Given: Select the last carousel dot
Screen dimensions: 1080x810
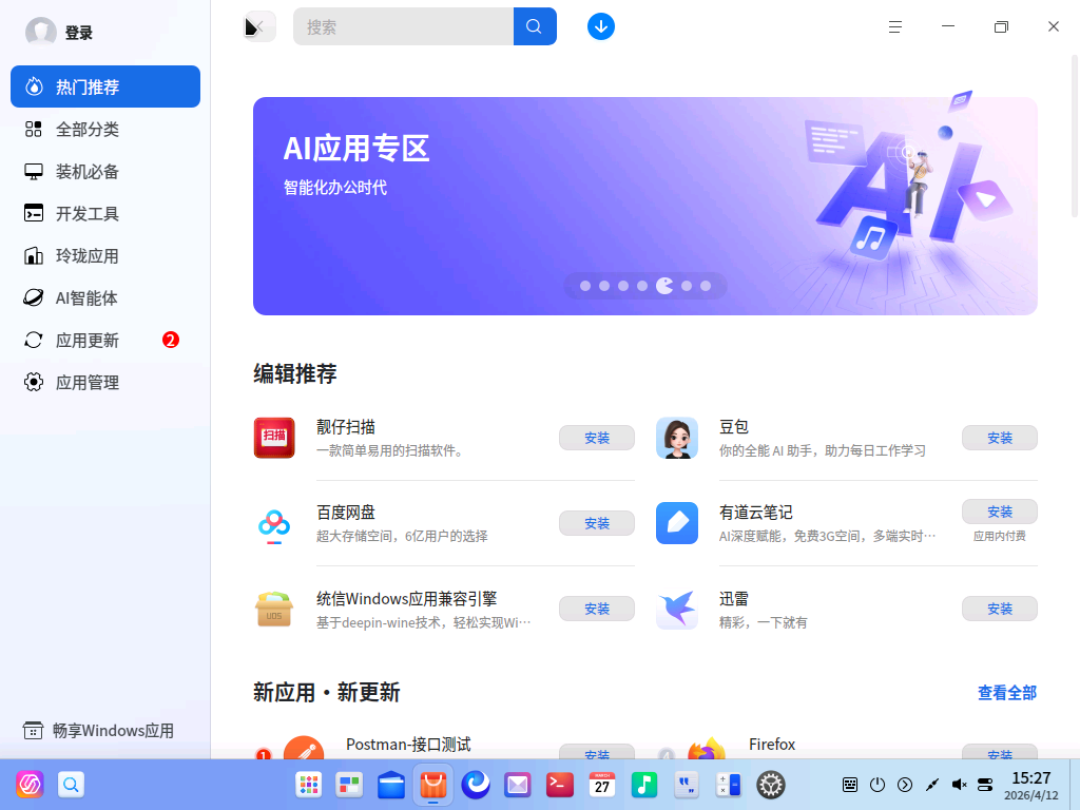Looking at the screenshot, I should [705, 286].
